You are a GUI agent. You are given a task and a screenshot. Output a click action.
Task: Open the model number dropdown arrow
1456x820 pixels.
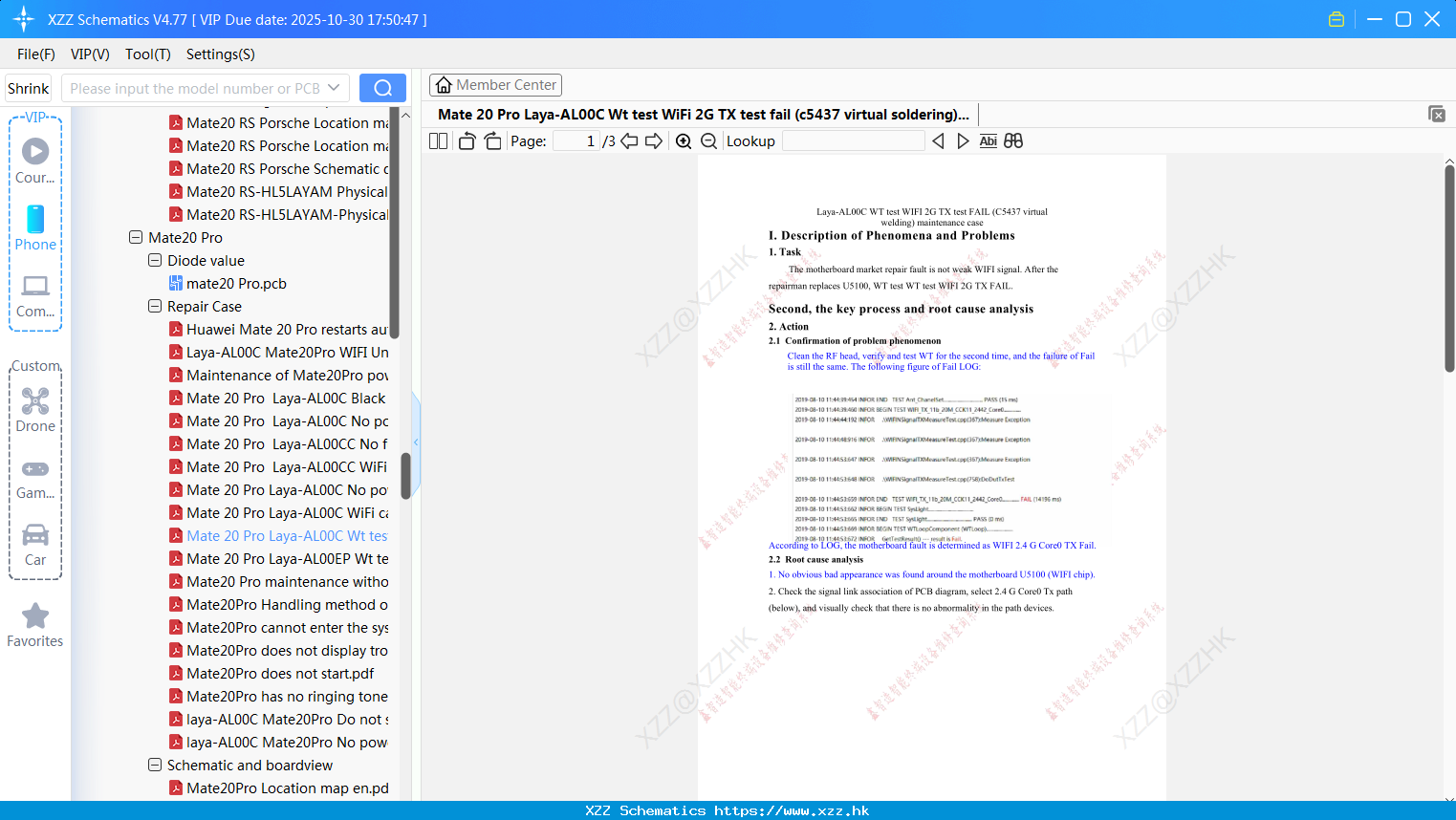click(334, 88)
